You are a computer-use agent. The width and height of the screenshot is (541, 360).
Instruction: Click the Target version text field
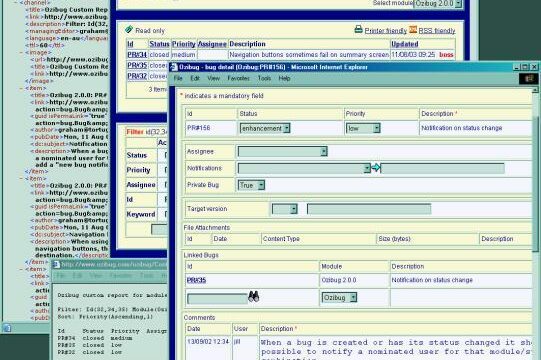(x=369, y=209)
